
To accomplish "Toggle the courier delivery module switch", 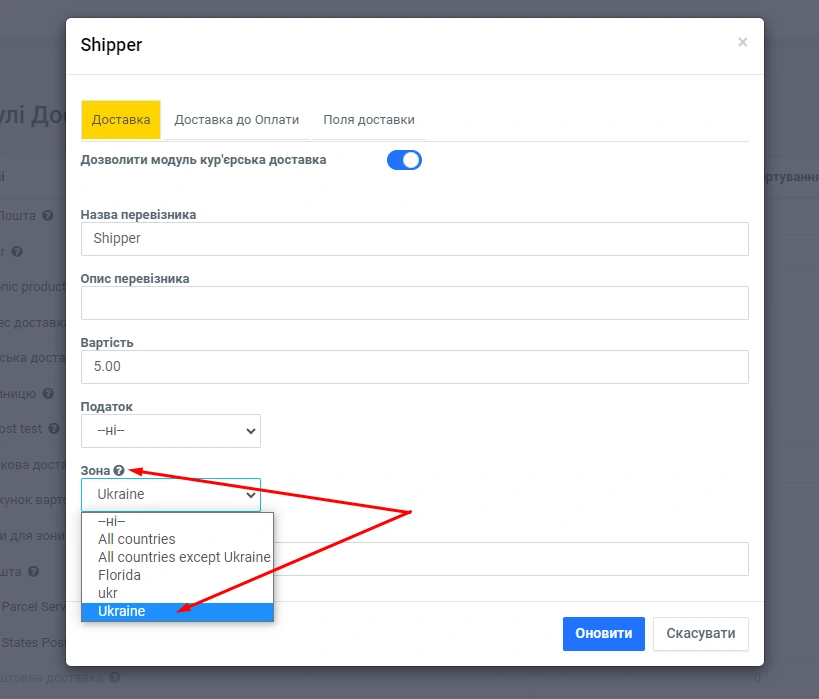I will 404,160.
